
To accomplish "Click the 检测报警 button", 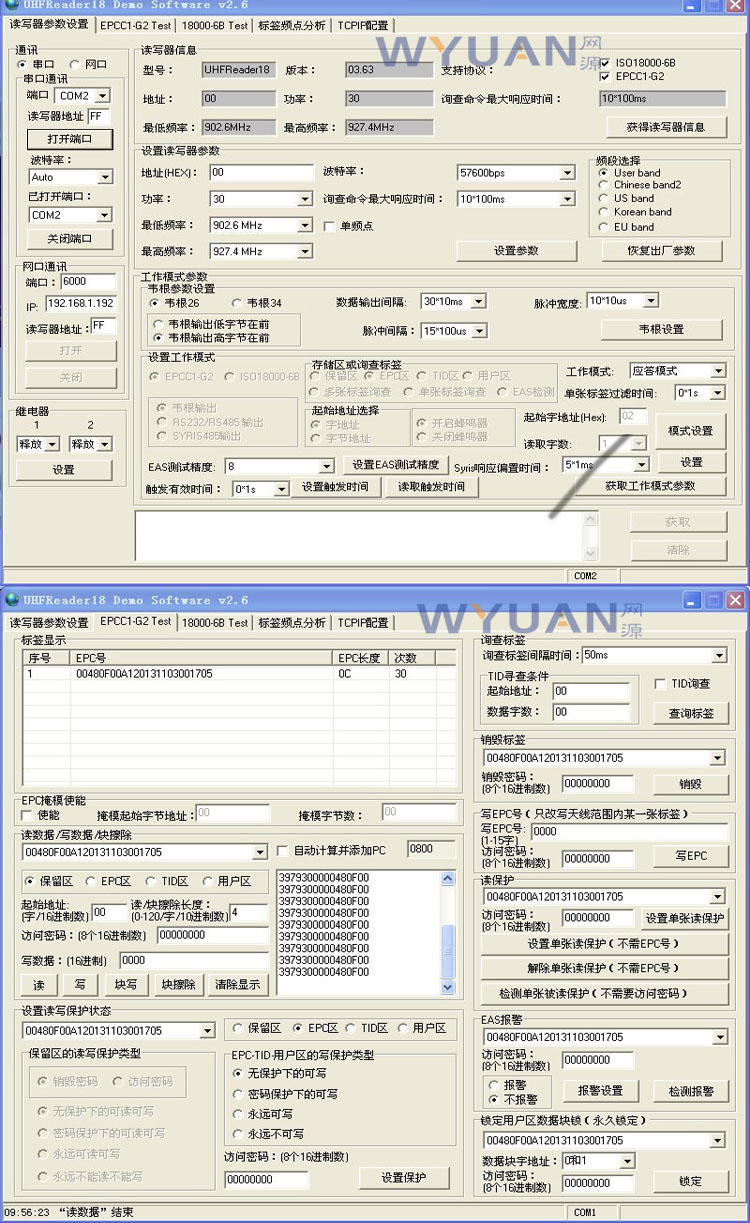I will pos(690,1091).
